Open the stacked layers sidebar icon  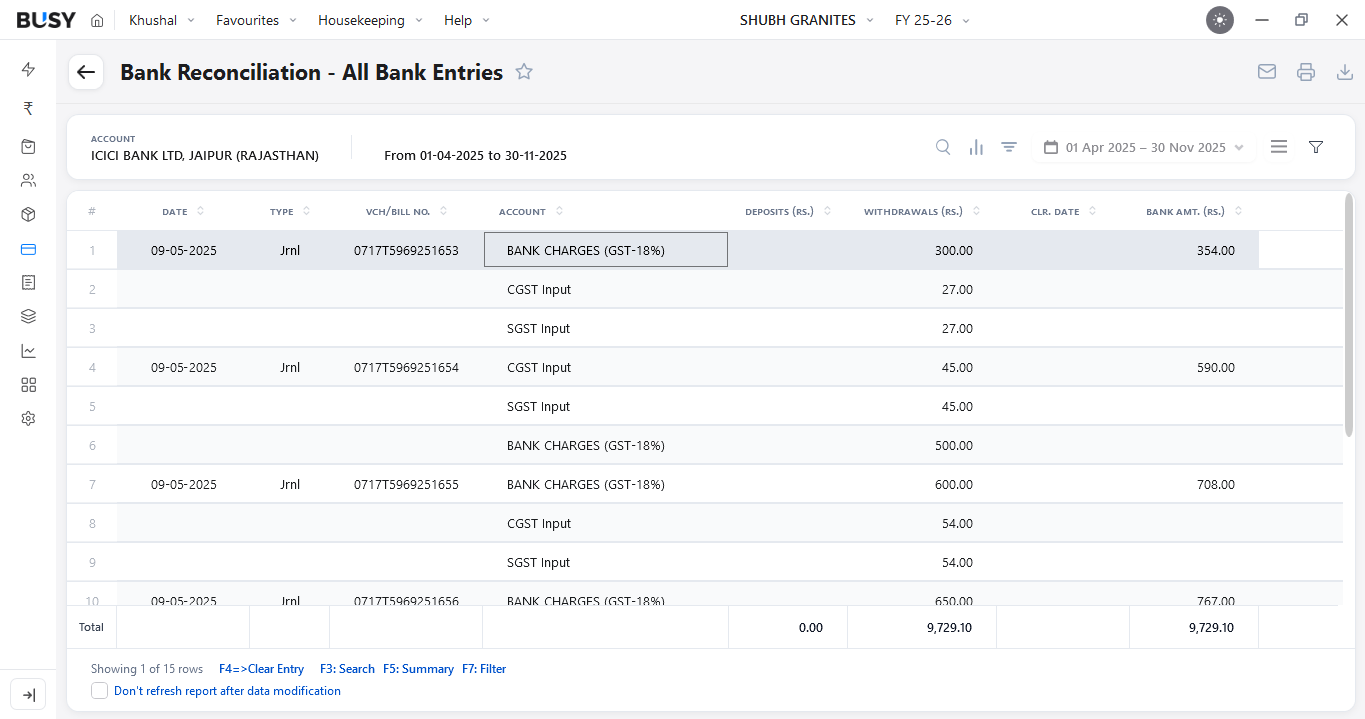[x=28, y=317]
